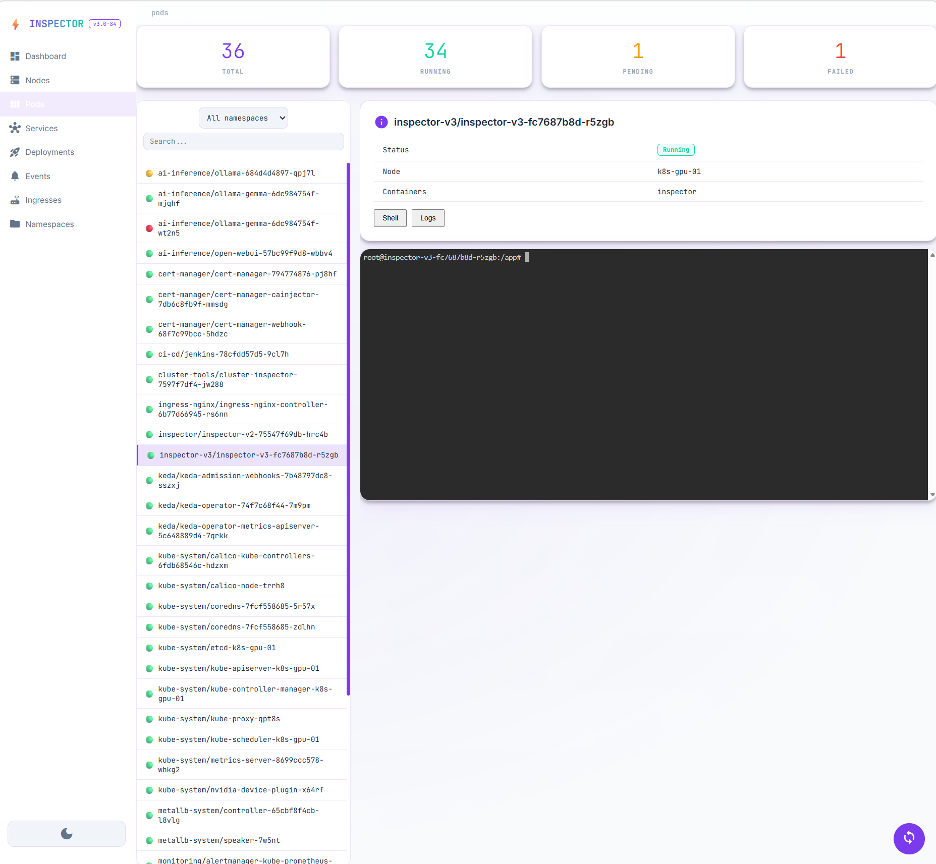Click node value k8s-gpu-01
The width and height of the screenshot is (936, 864).
tap(679, 171)
